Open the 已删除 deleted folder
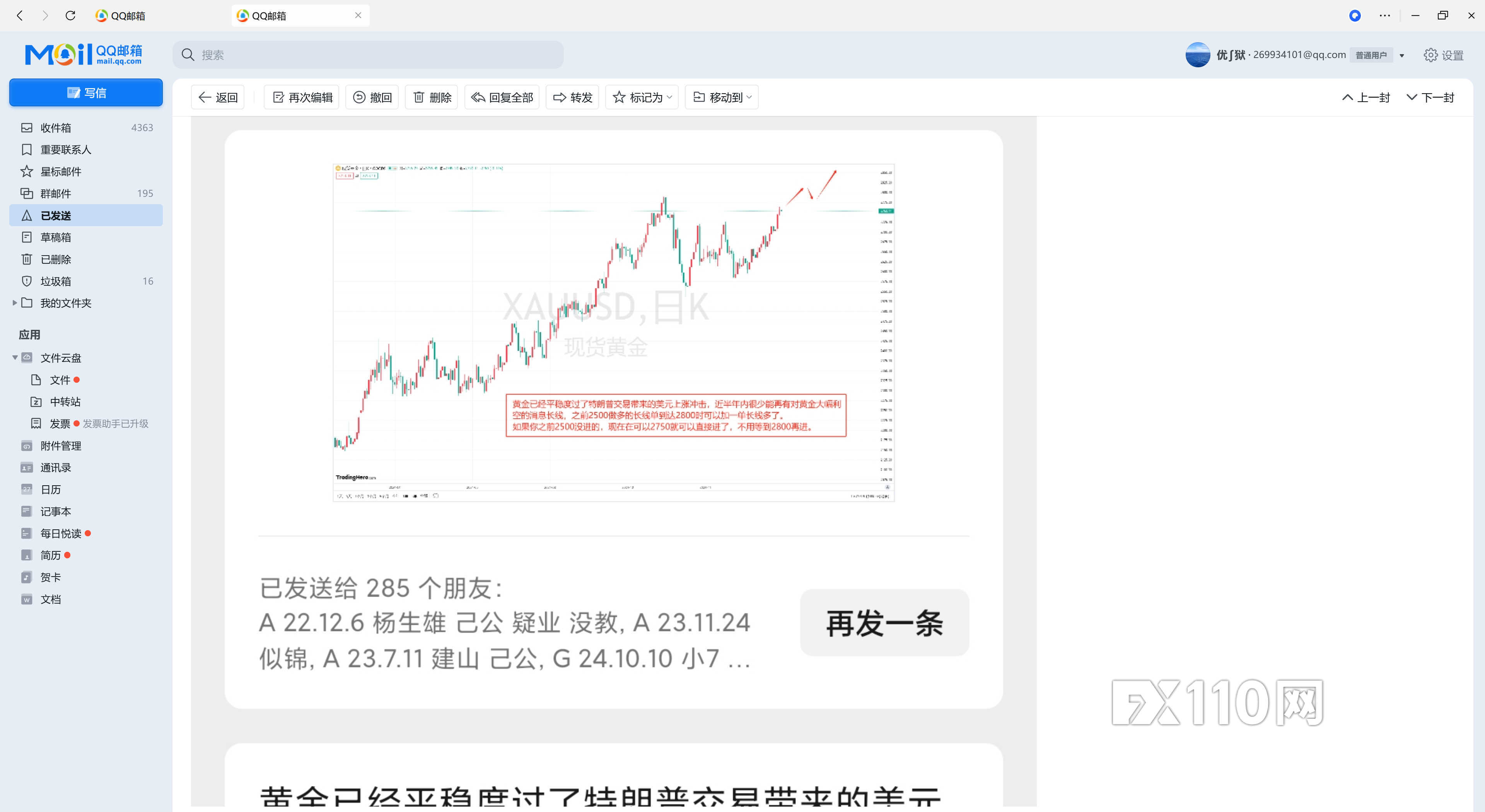Viewport: 1485px width, 812px height. pyautogui.click(x=86, y=259)
